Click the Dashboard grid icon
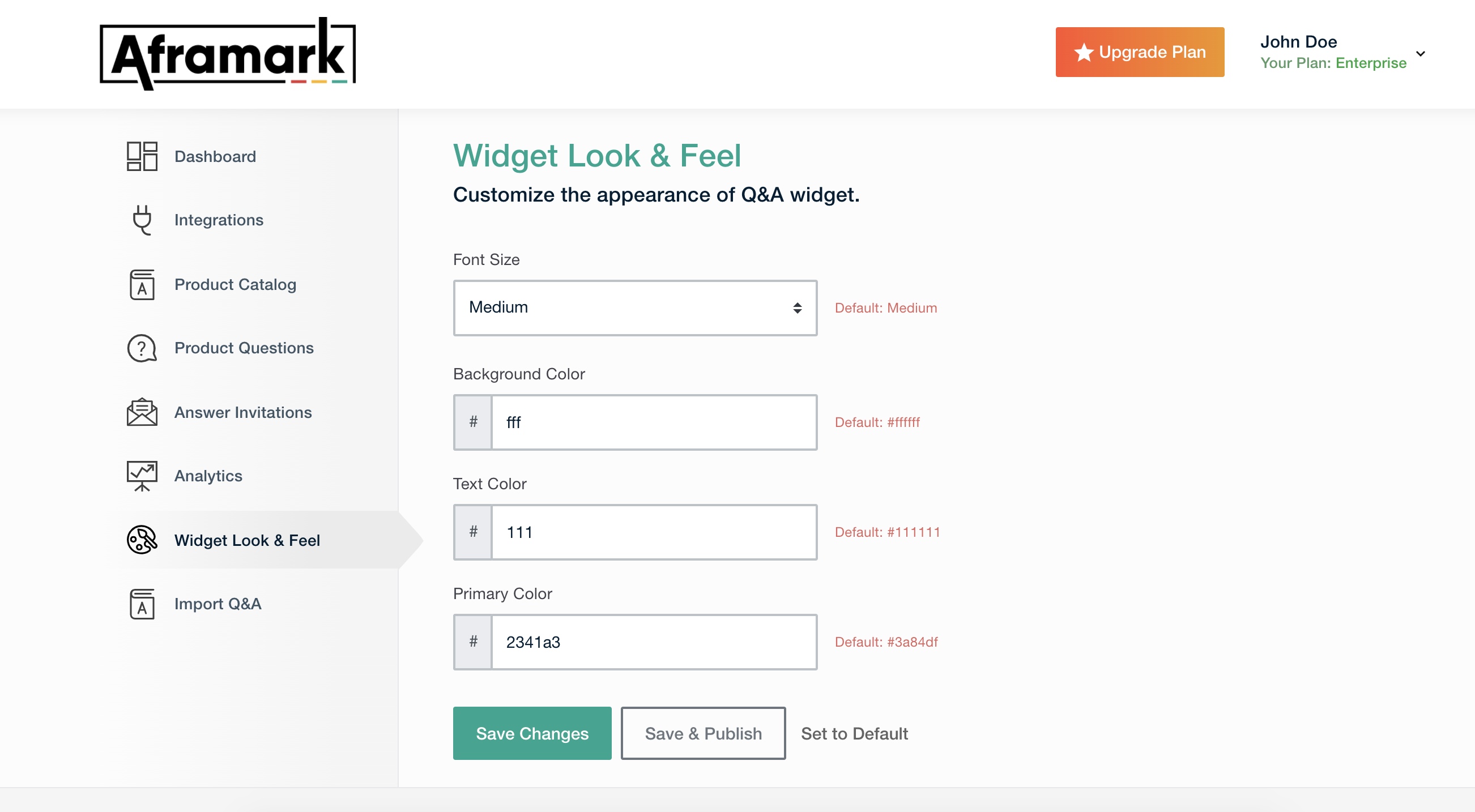Image resolution: width=1475 pixels, height=812 pixels. [142, 156]
